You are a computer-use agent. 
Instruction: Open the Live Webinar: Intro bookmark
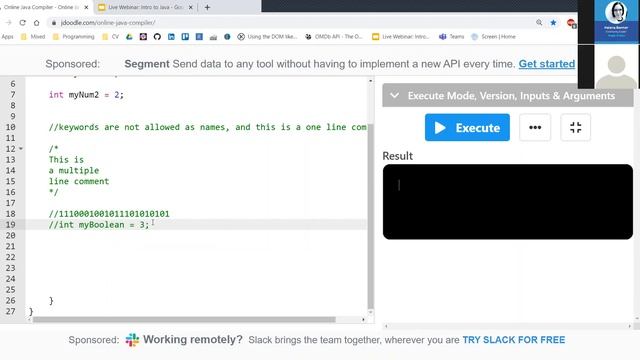(401, 37)
